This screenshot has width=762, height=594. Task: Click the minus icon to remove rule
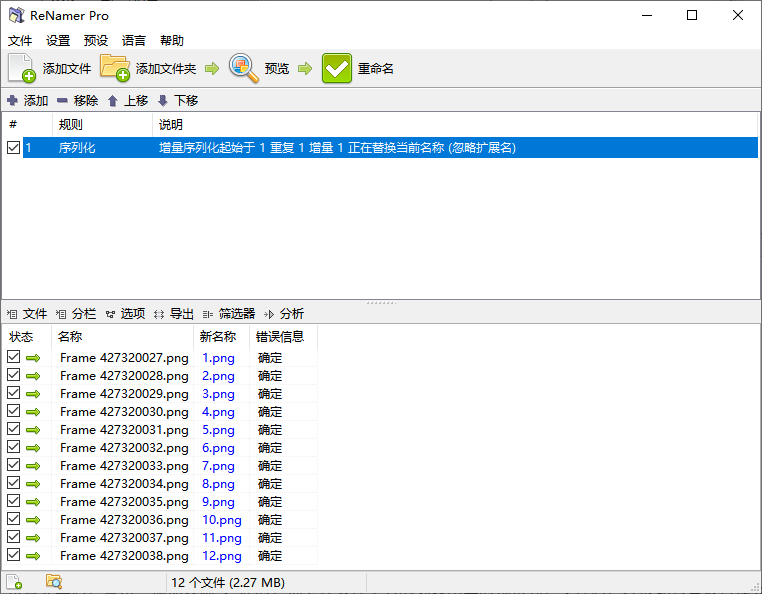[x=62, y=101]
